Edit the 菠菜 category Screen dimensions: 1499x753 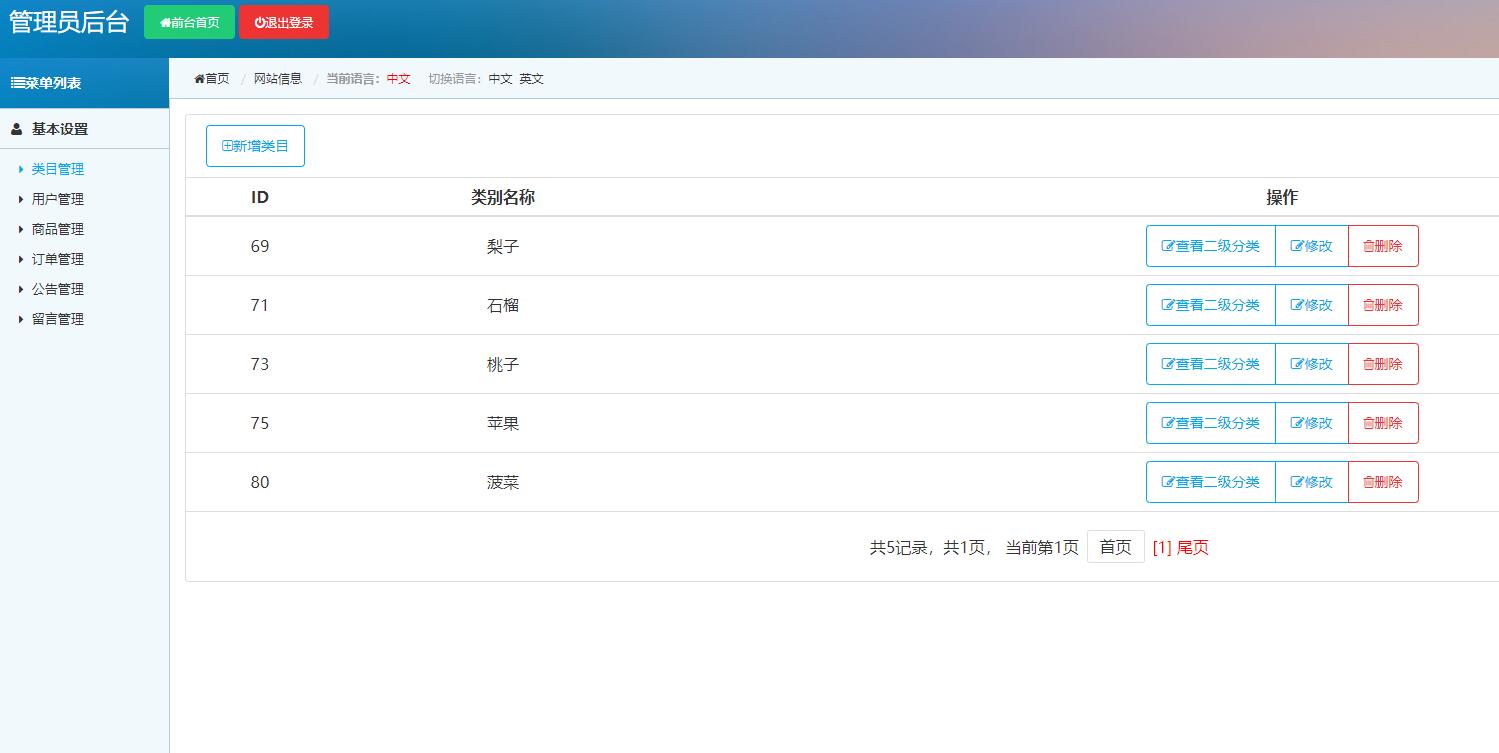pyautogui.click(x=1312, y=482)
